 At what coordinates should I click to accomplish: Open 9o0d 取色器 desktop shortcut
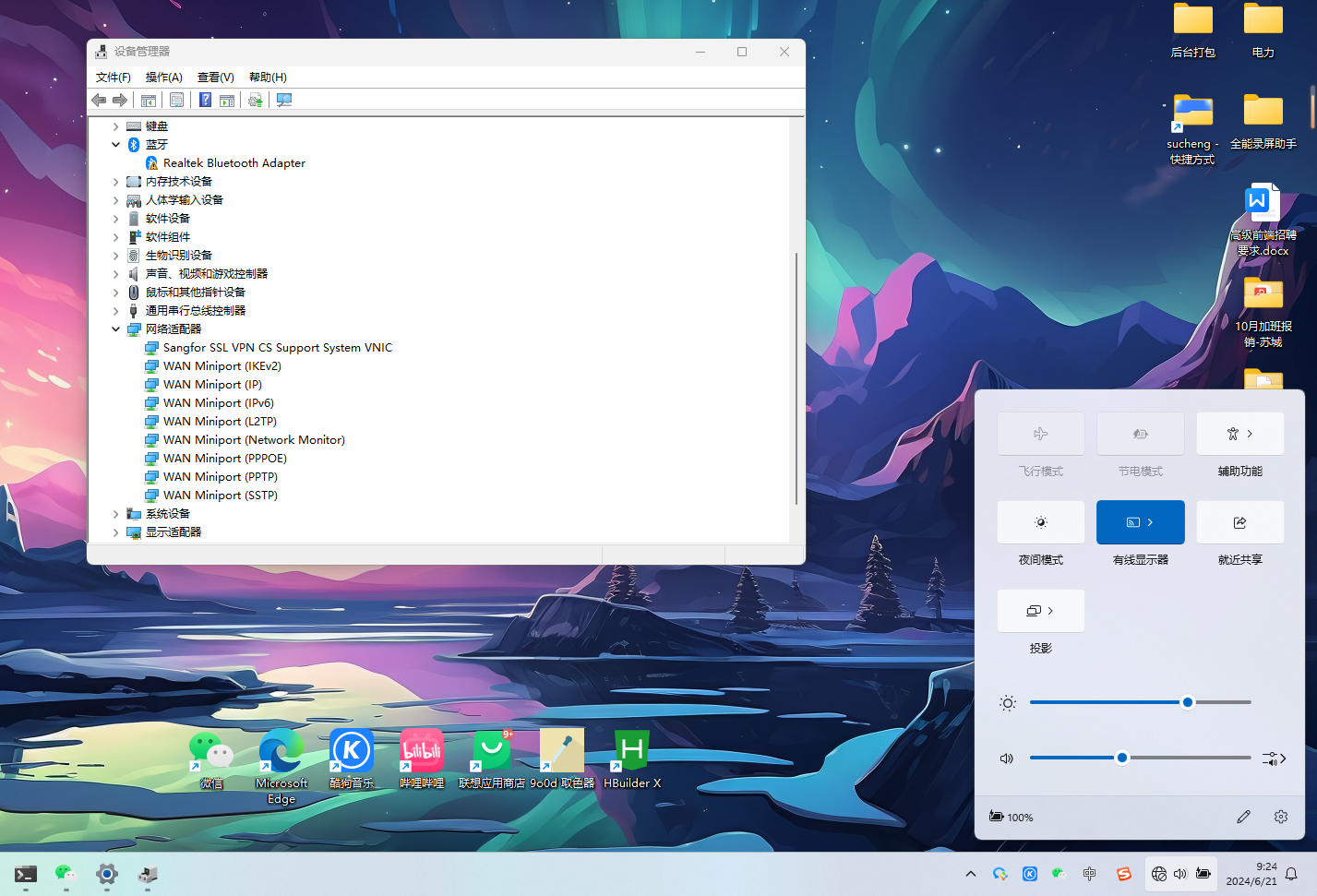pos(562,759)
